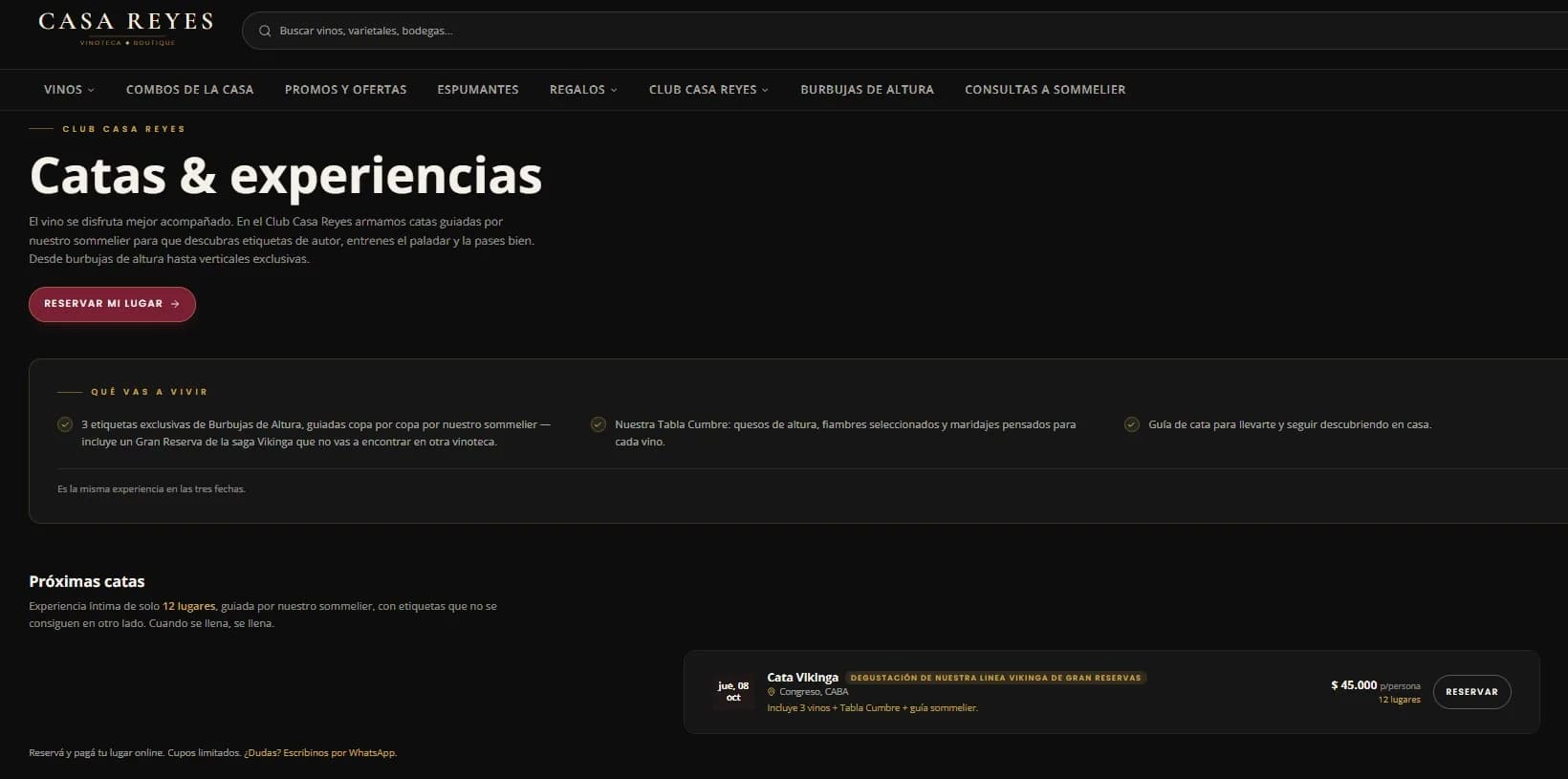
Task: Click the Reservar button for Cata Vikinga
Action: pos(1472,692)
